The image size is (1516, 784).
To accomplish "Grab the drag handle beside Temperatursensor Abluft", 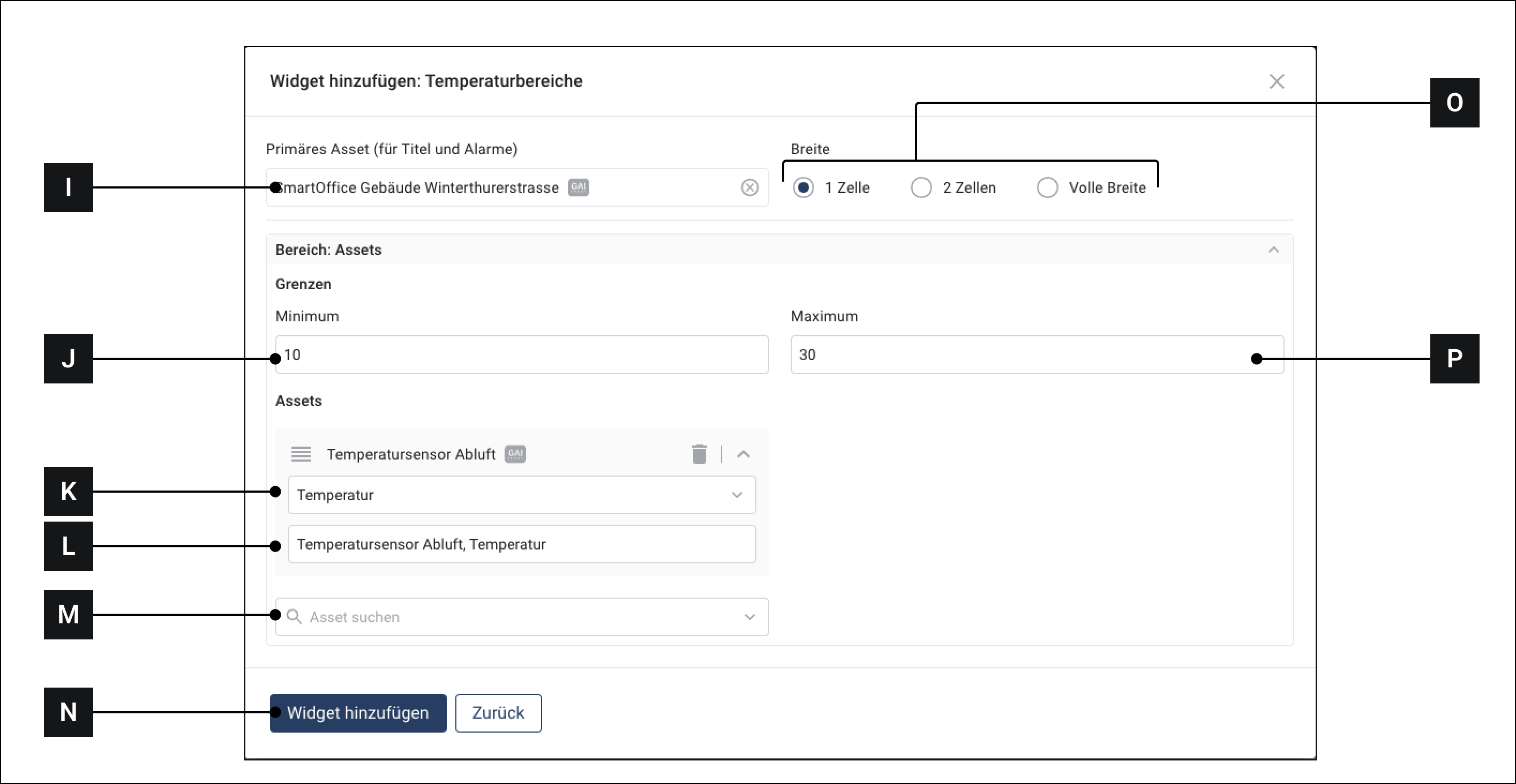I will pyautogui.click(x=301, y=454).
